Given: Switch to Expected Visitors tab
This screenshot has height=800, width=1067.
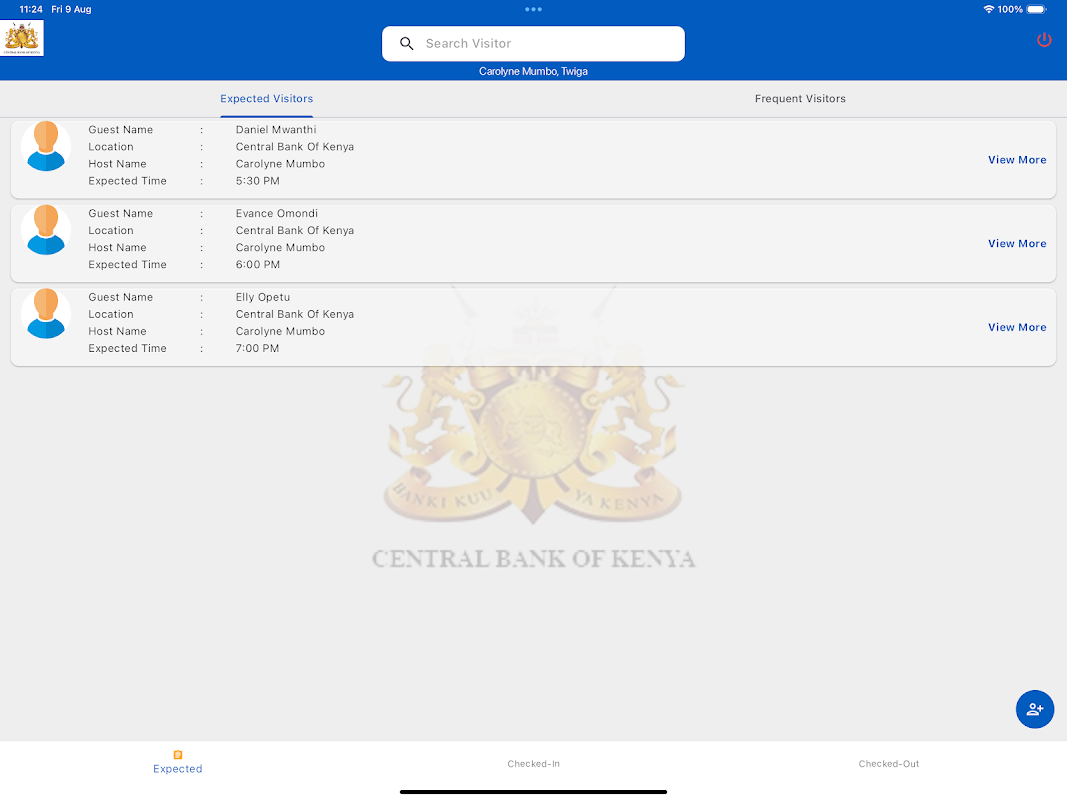Looking at the screenshot, I should (267, 99).
